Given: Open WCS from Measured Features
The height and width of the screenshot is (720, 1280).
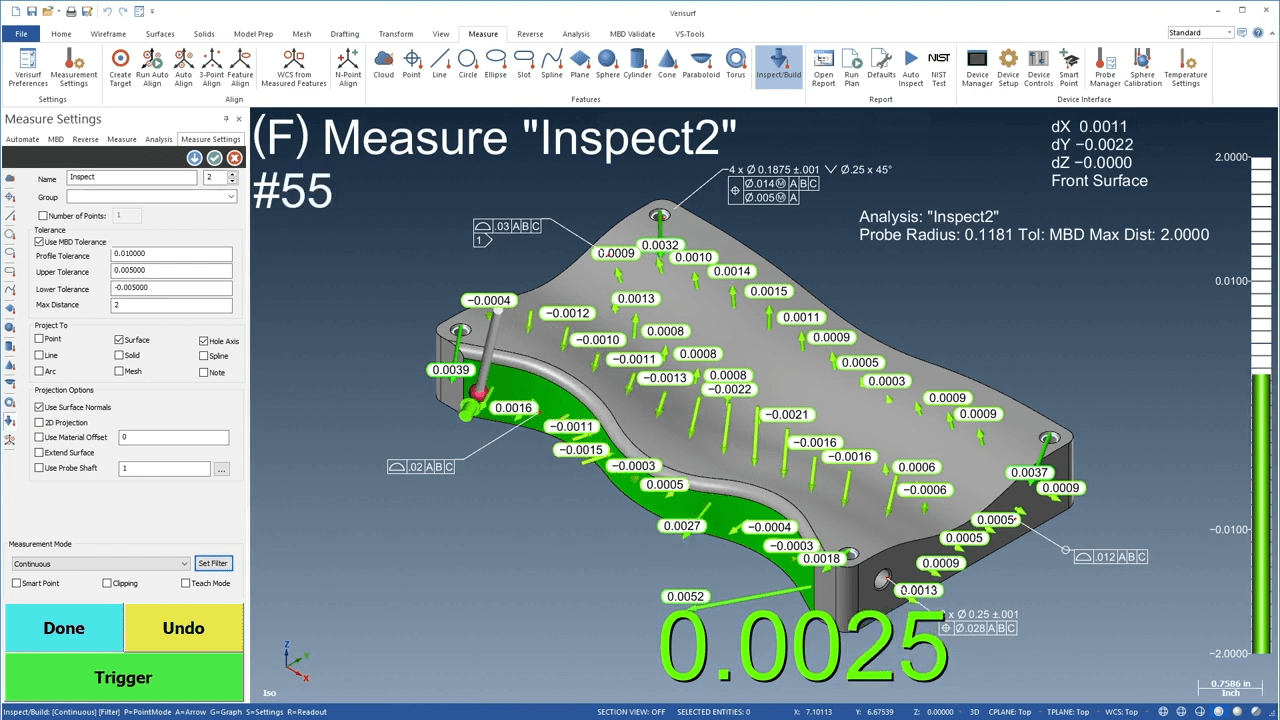Looking at the screenshot, I should tap(294, 68).
